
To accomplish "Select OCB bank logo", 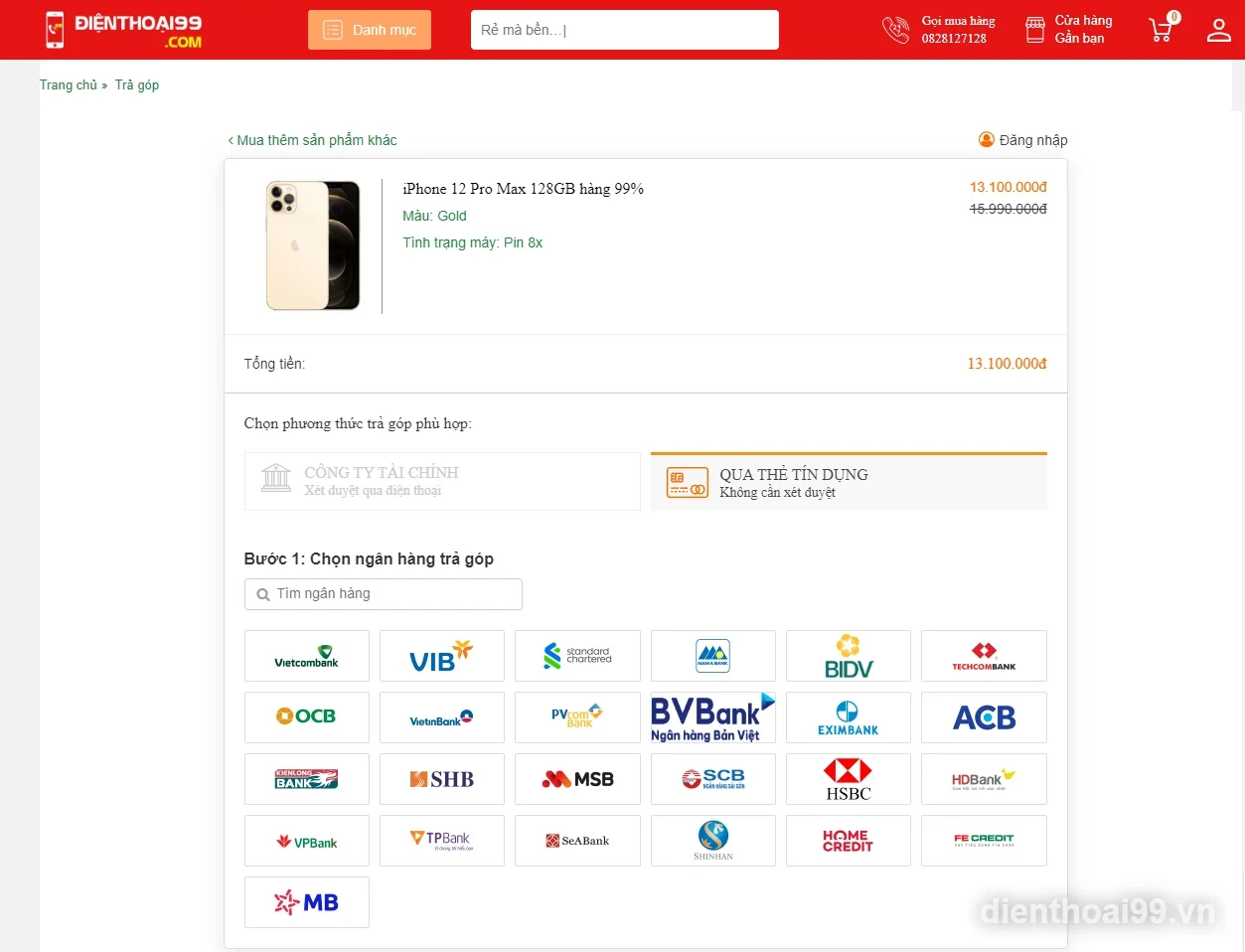I will coord(306,717).
